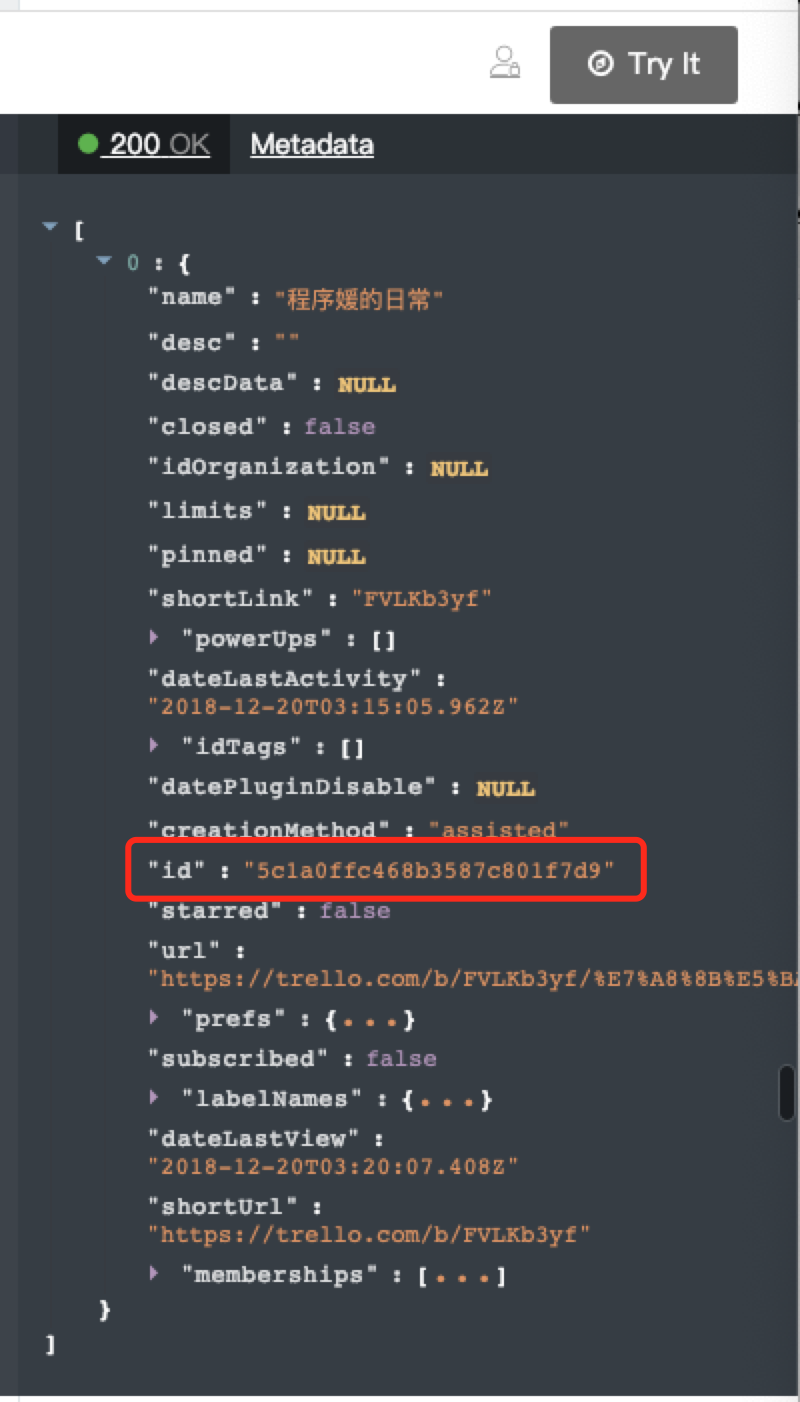Click the green status dot icon

[x=88, y=144]
